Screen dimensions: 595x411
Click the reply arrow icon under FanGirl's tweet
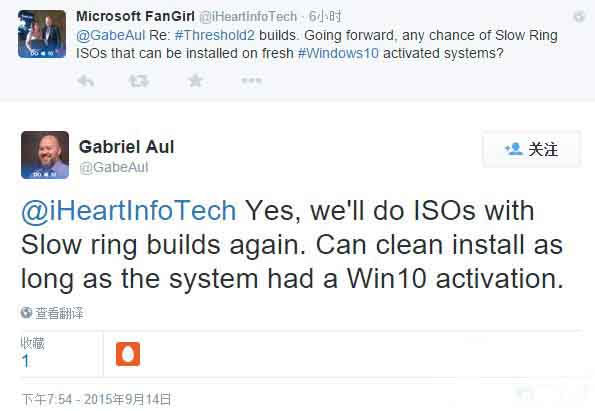click(x=85, y=80)
